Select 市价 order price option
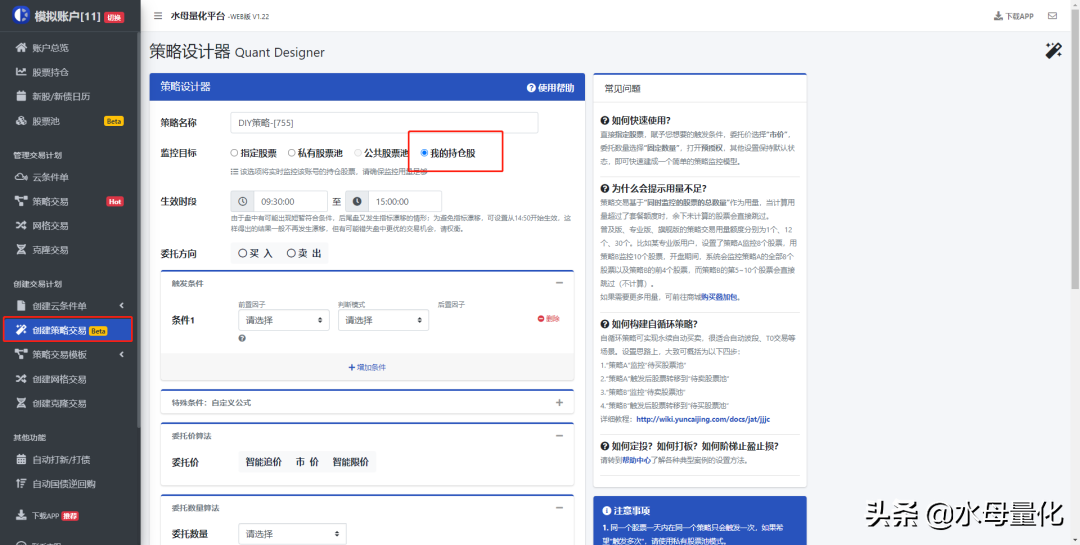 (307, 462)
